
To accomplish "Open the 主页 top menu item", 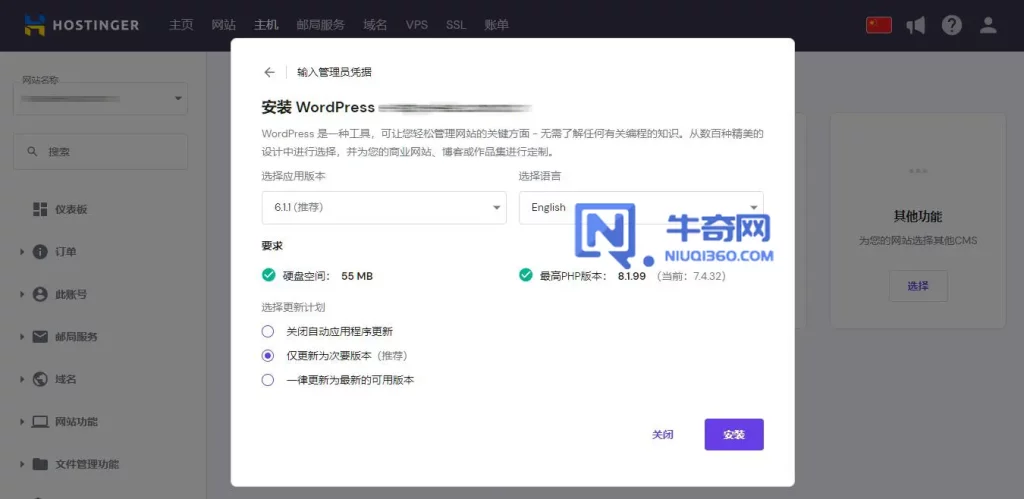I will pyautogui.click(x=181, y=25).
